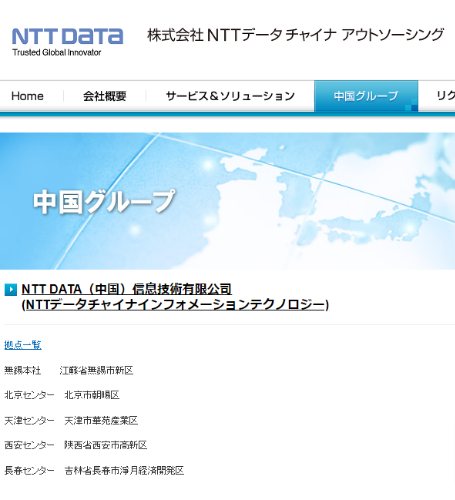Select the address 陝西省西安市高新区
455x500 pixels.
coord(106,445)
